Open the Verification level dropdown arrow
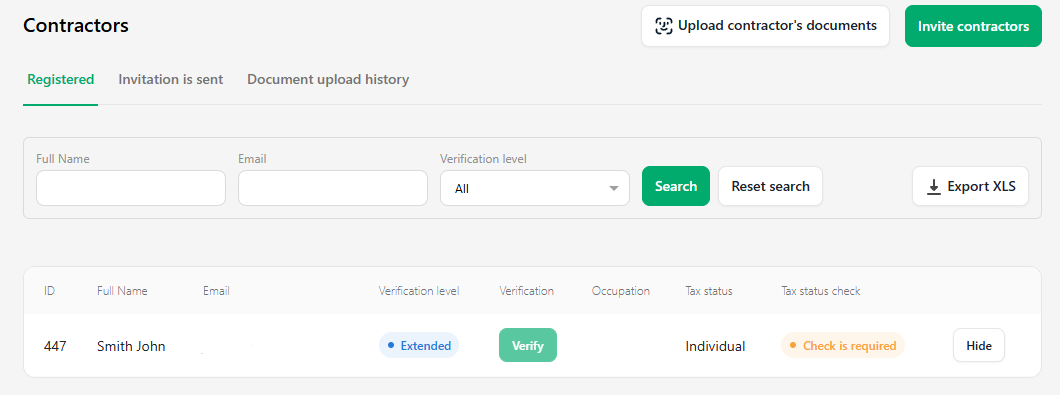 [x=614, y=189]
